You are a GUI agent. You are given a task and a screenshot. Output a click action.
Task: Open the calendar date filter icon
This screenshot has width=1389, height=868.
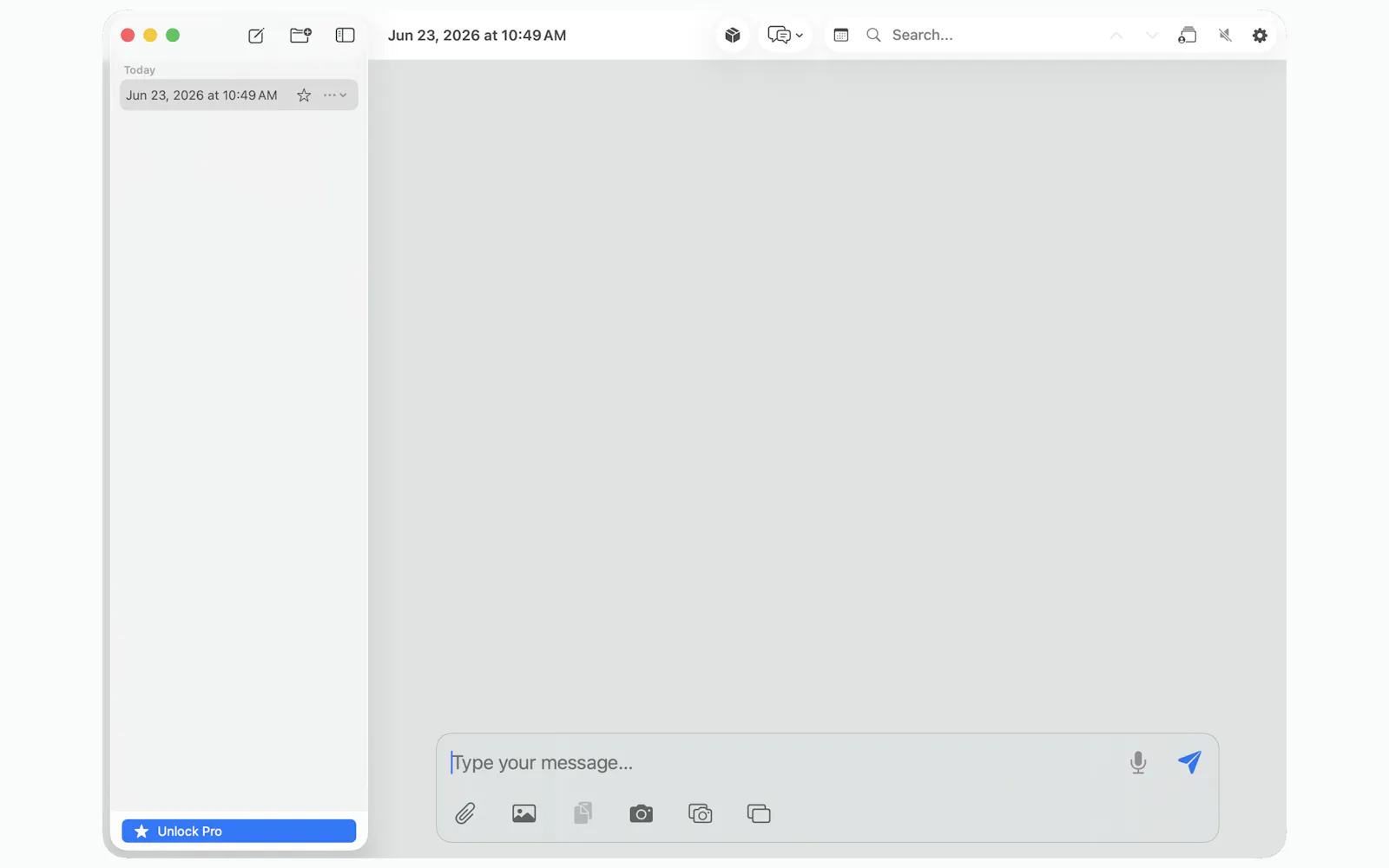pyautogui.click(x=840, y=36)
